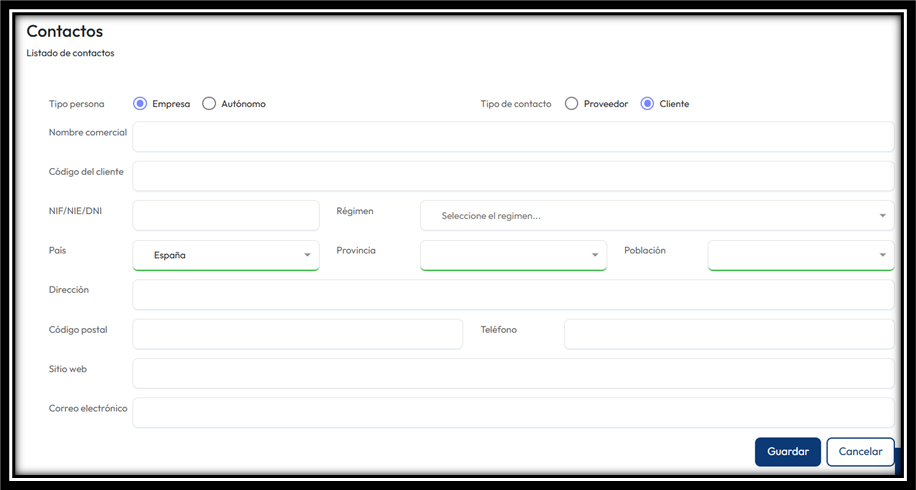The height and width of the screenshot is (490, 916).
Task: Select Proveedor as tipo de contacto
Action: (572, 104)
